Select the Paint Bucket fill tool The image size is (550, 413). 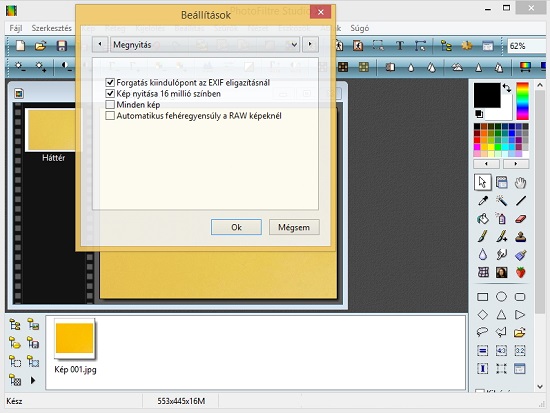pyautogui.click(x=483, y=219)
